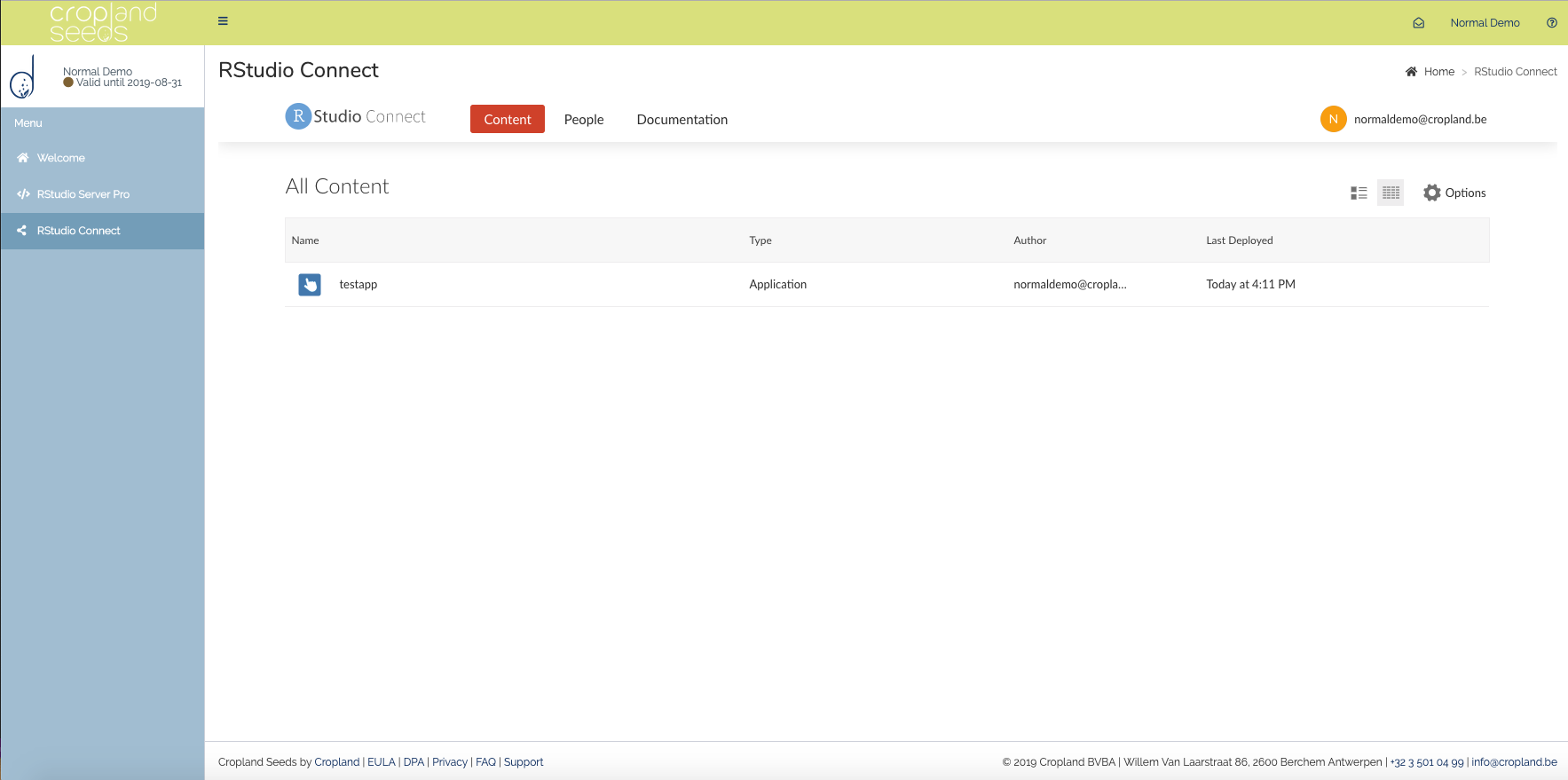Viewport: 1568px width, 780px height.
Task: Open the testapp content item
Action: (358, 285)
